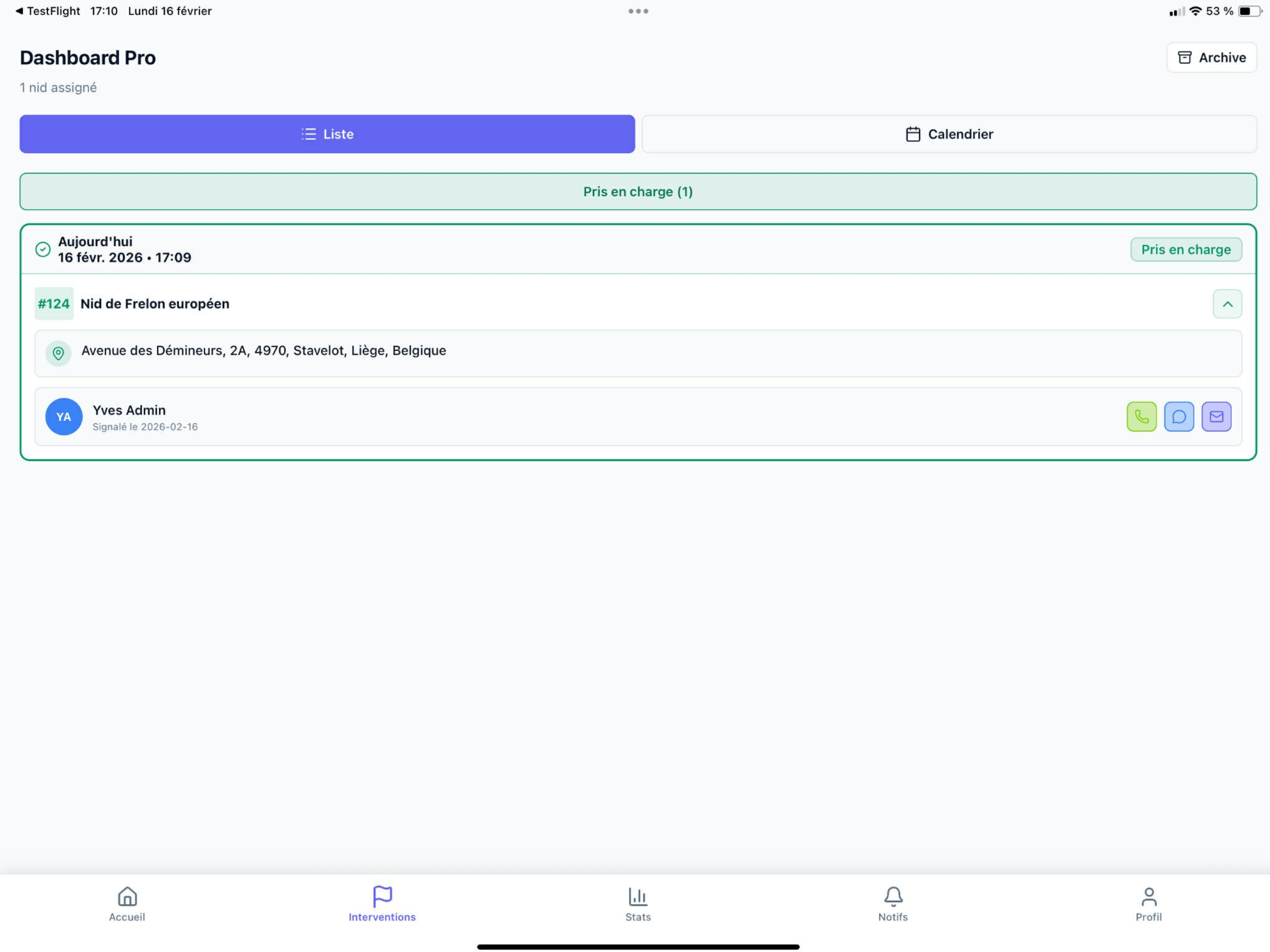Tap the #124 nest ID badge
The image size is (1270, 952).
tap(54, 303)
